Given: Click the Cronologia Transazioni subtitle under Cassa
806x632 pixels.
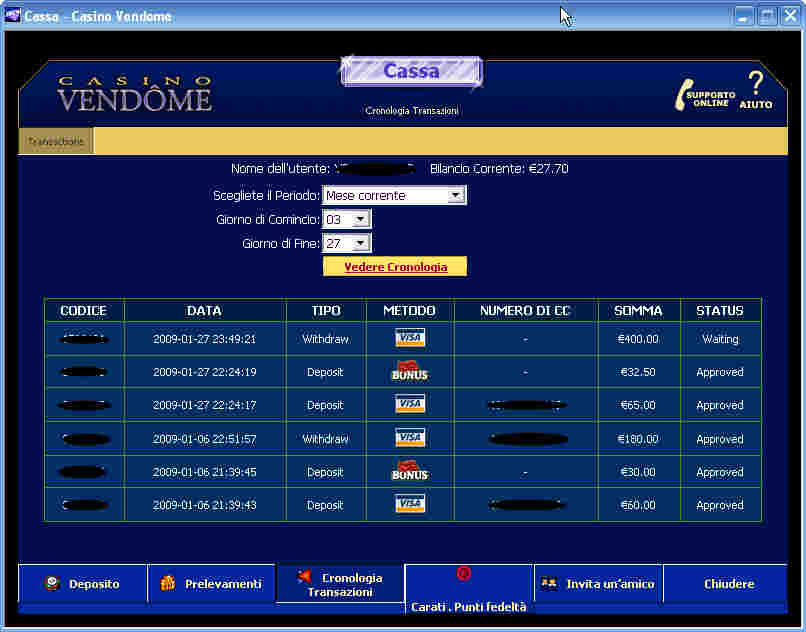Looking at the screenshot, I should pyautogui.click(x=411, y=111).
